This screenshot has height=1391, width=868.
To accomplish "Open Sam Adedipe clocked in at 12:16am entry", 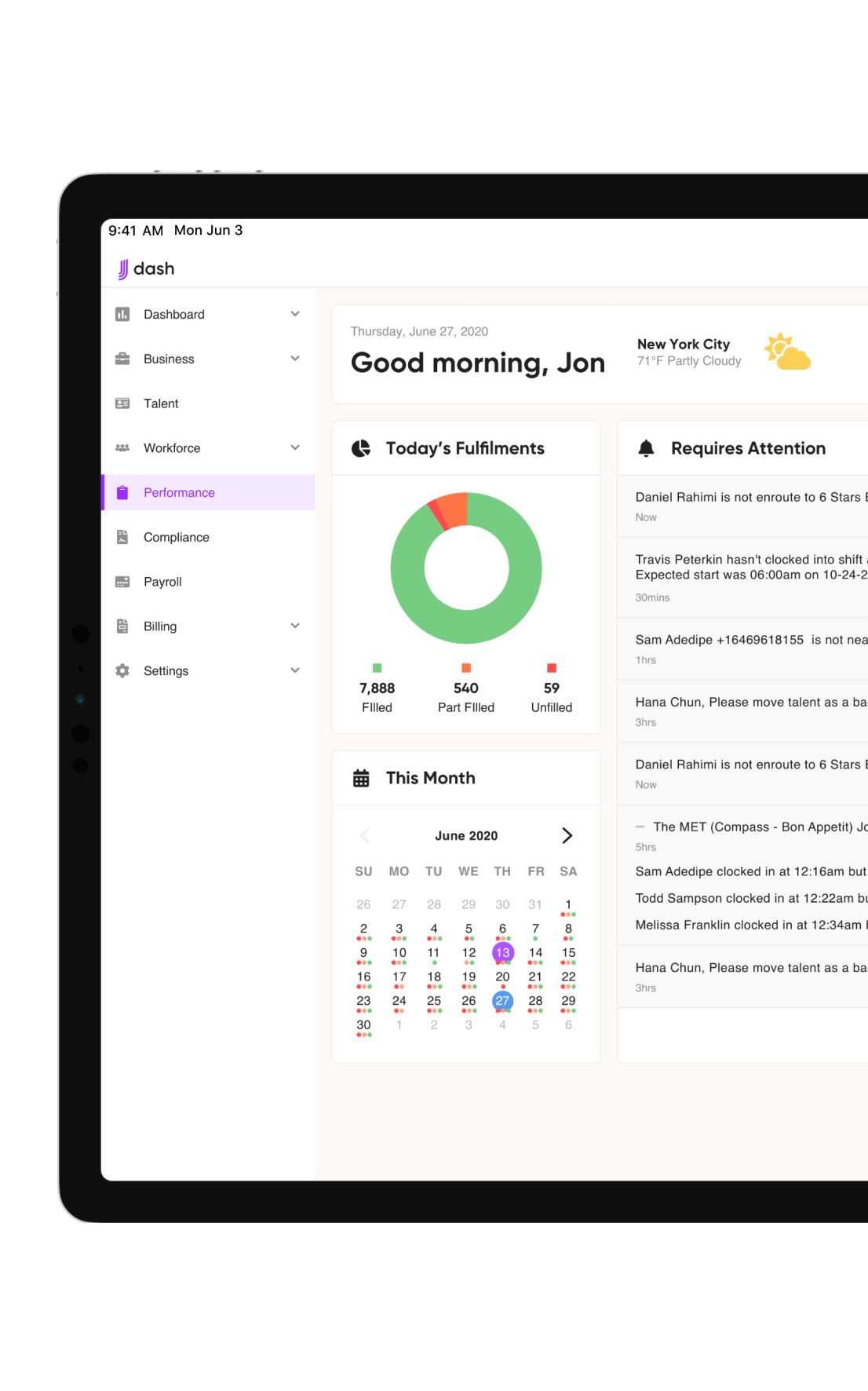I will (751, 871).
